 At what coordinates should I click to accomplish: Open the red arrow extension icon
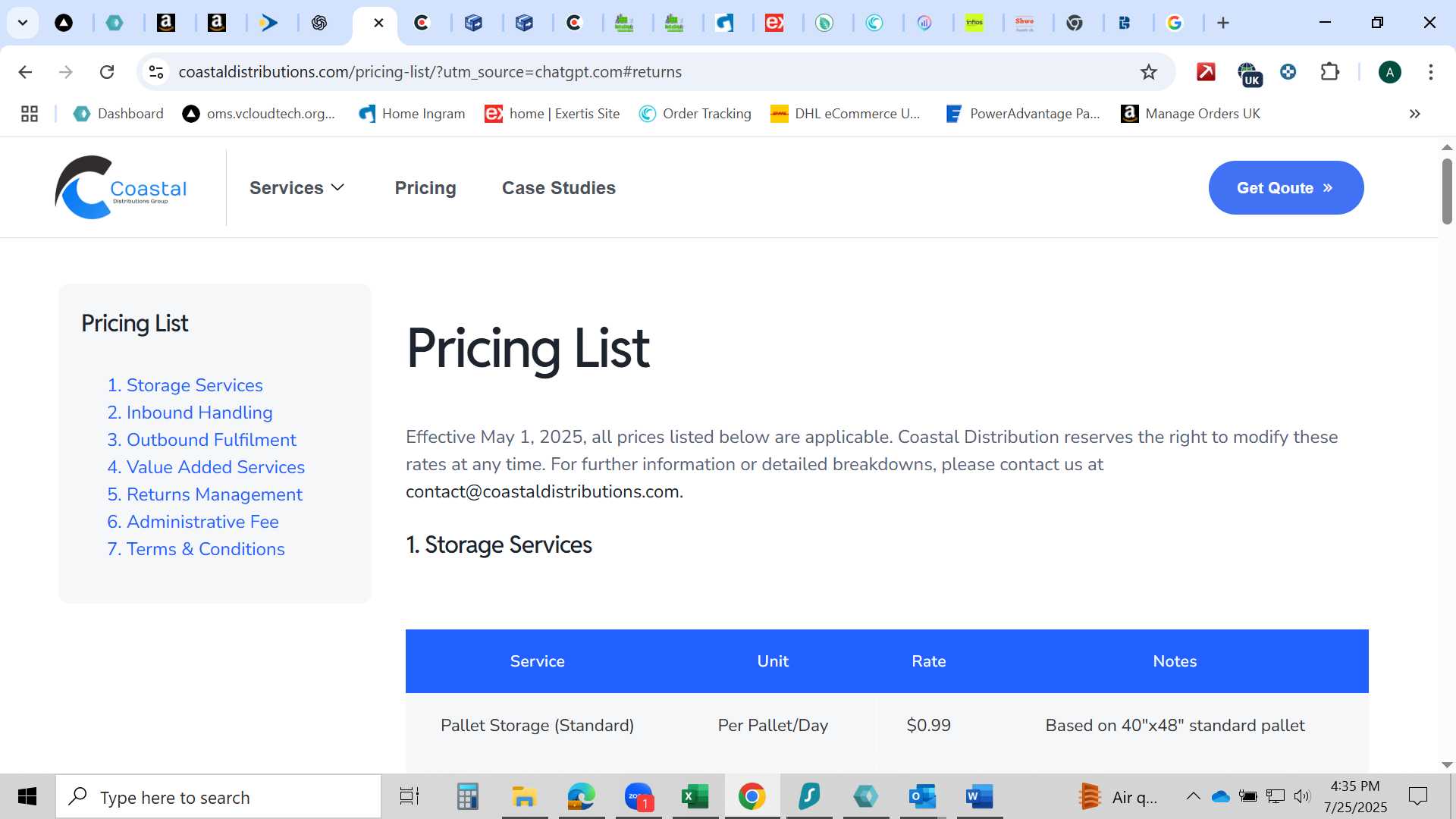pyautogui.click(x=1206, y=72)
